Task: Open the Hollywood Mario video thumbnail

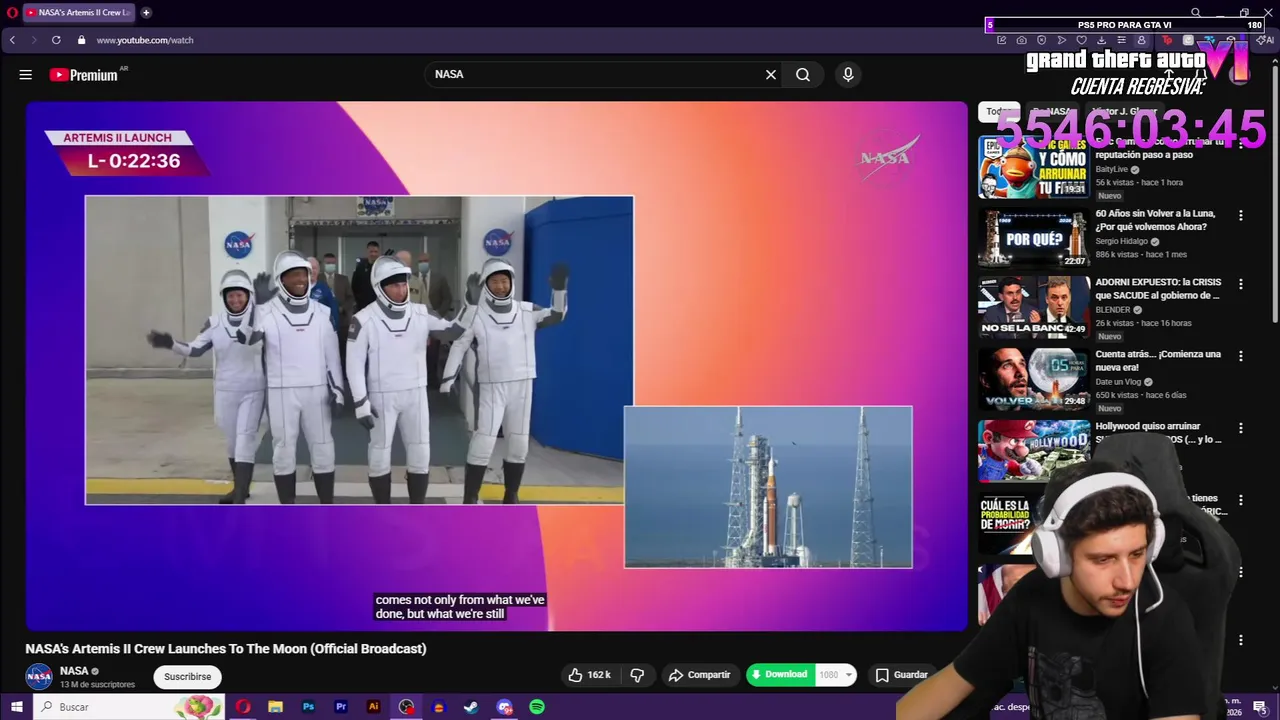Action: point(1033,450)
